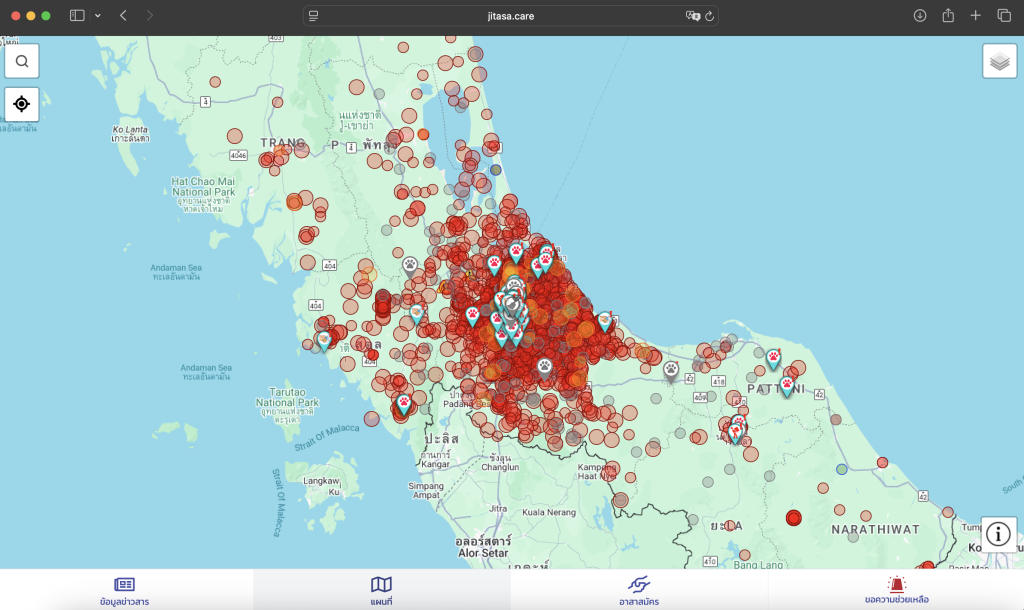The width and height of the screenshot is (1024, 610).
Task: Switch to the แผนที่ map tab
Action: (x=381, y=589)
